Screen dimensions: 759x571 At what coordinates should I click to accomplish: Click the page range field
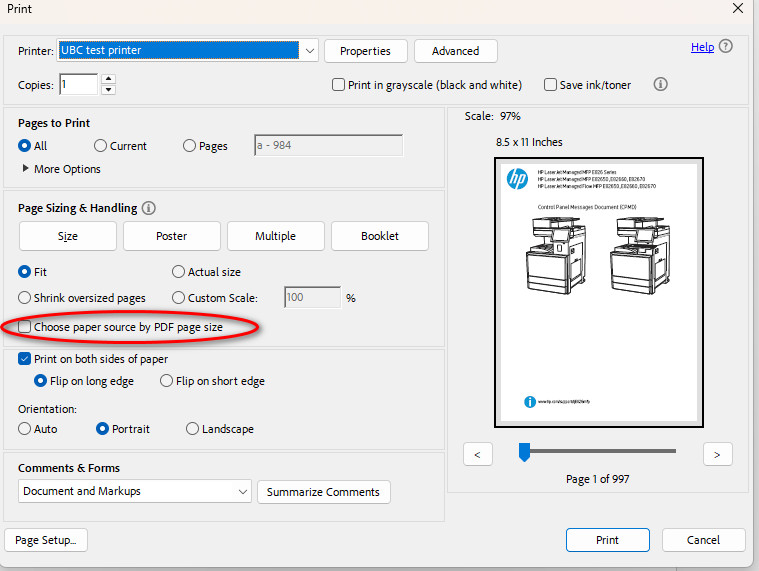click(328, 145)
